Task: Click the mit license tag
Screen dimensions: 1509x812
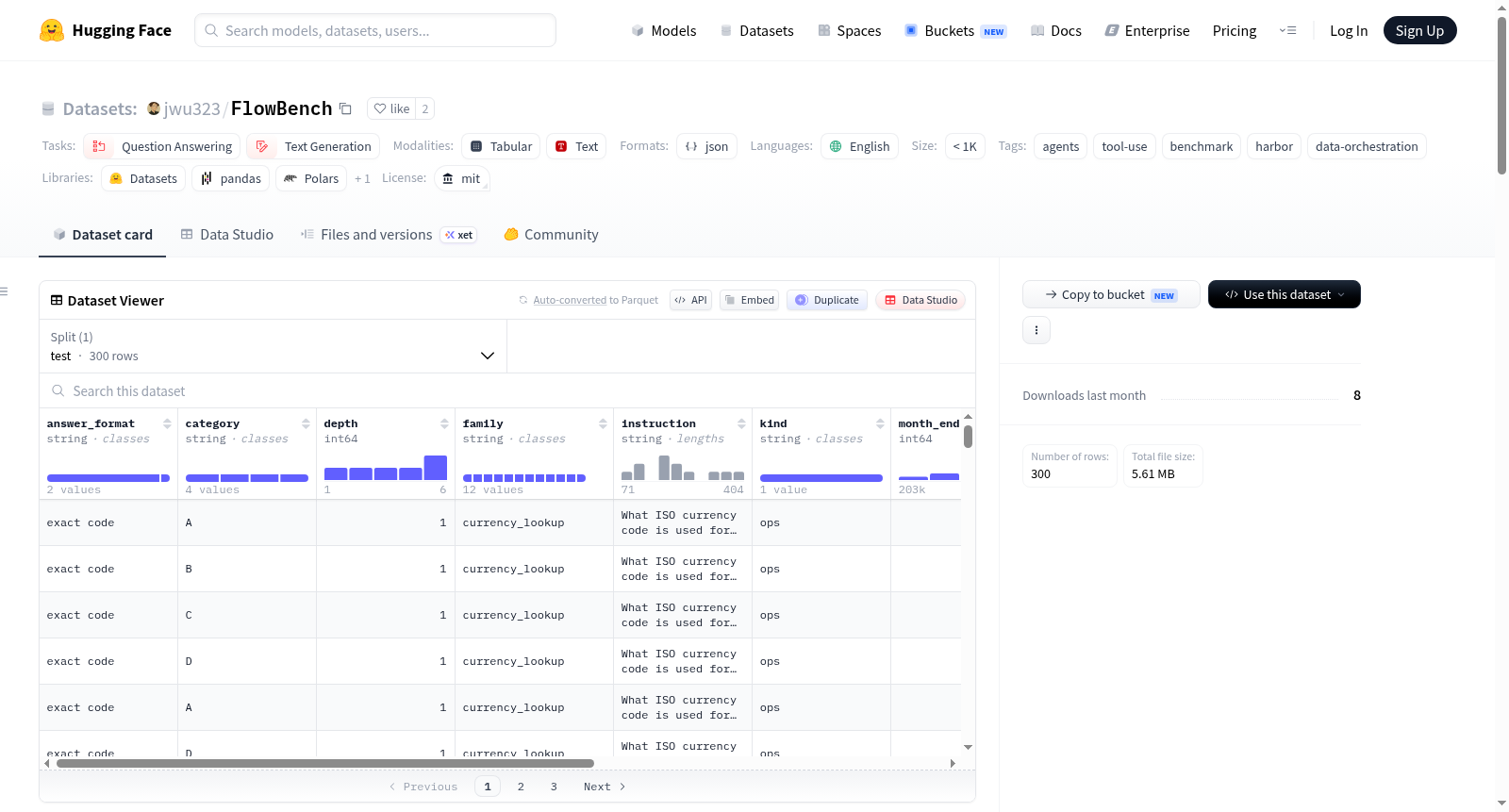Action: pyautogui.click(x=462, y=178)
